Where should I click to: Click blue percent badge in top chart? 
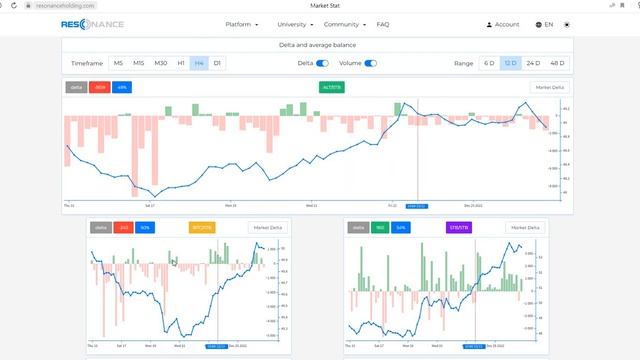coord(122,87)
